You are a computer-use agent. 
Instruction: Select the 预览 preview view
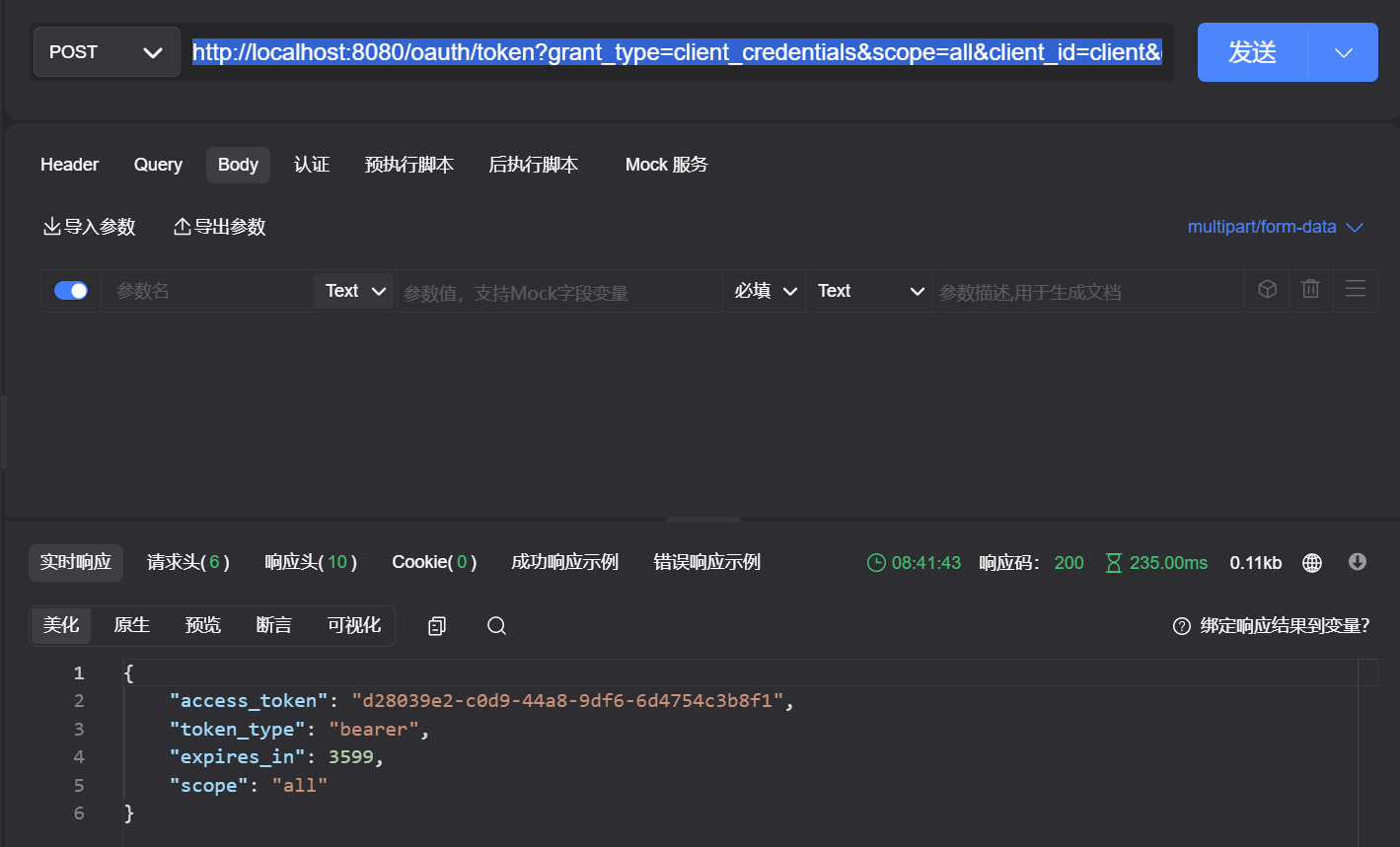203,625
